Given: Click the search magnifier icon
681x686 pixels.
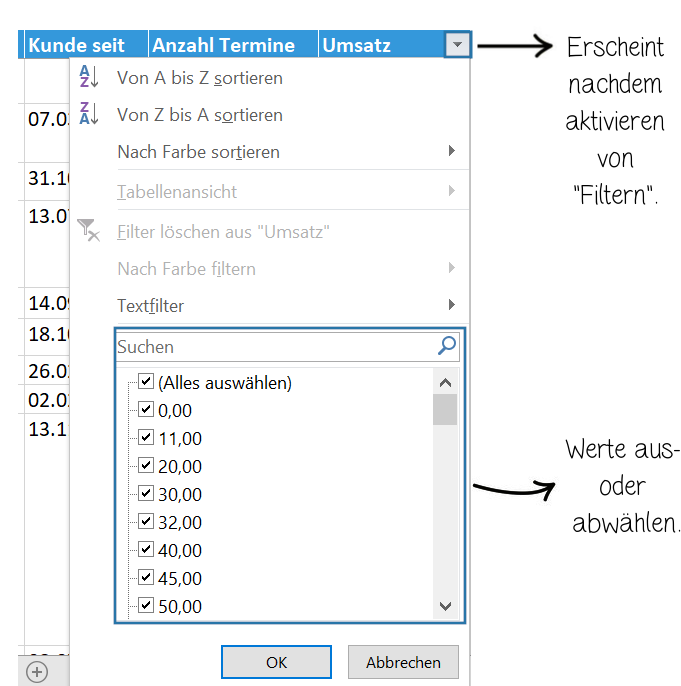Looking at the screenshot, I should (x=447, y=346).
